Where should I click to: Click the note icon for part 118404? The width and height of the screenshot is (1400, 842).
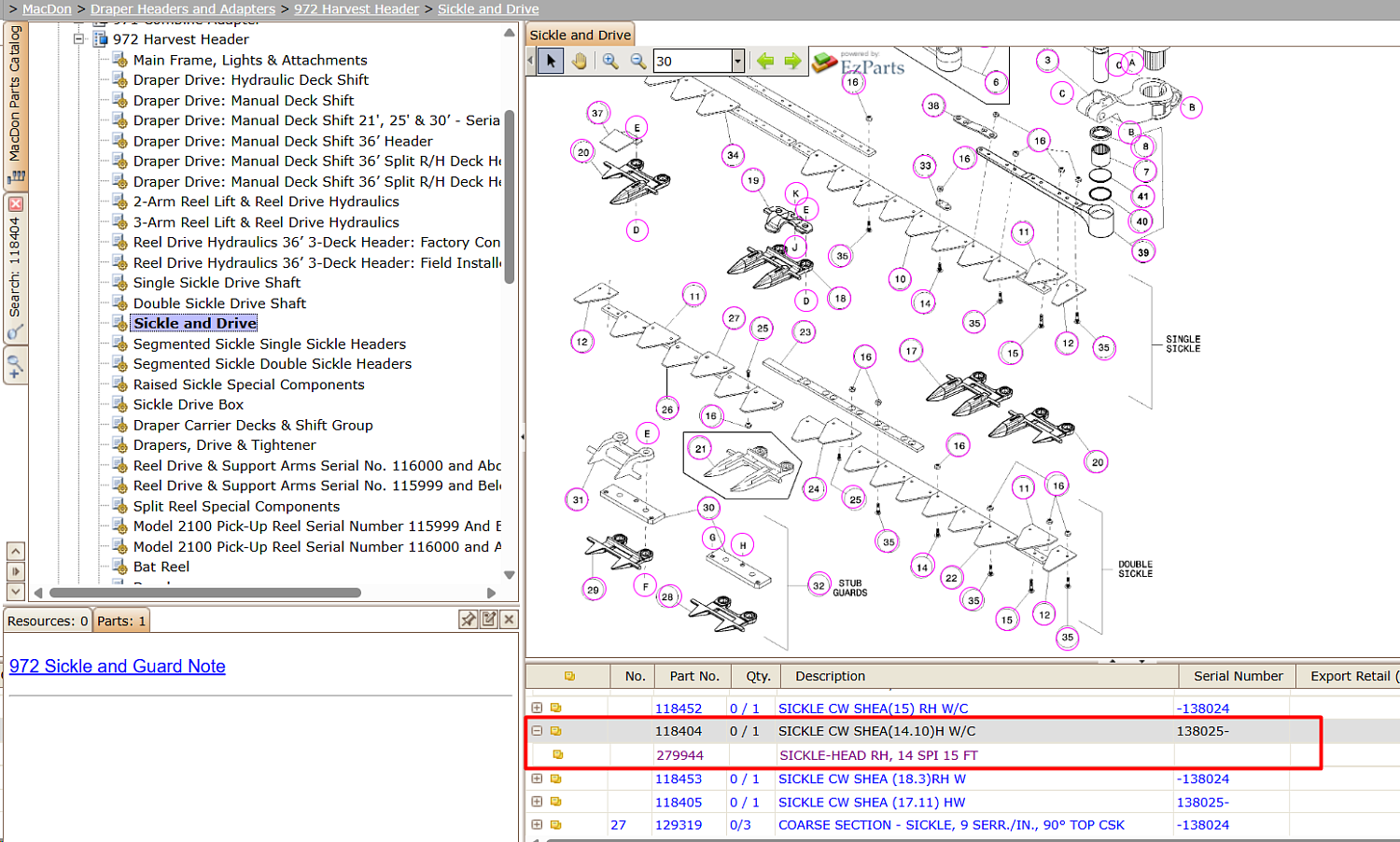[555, 731]
